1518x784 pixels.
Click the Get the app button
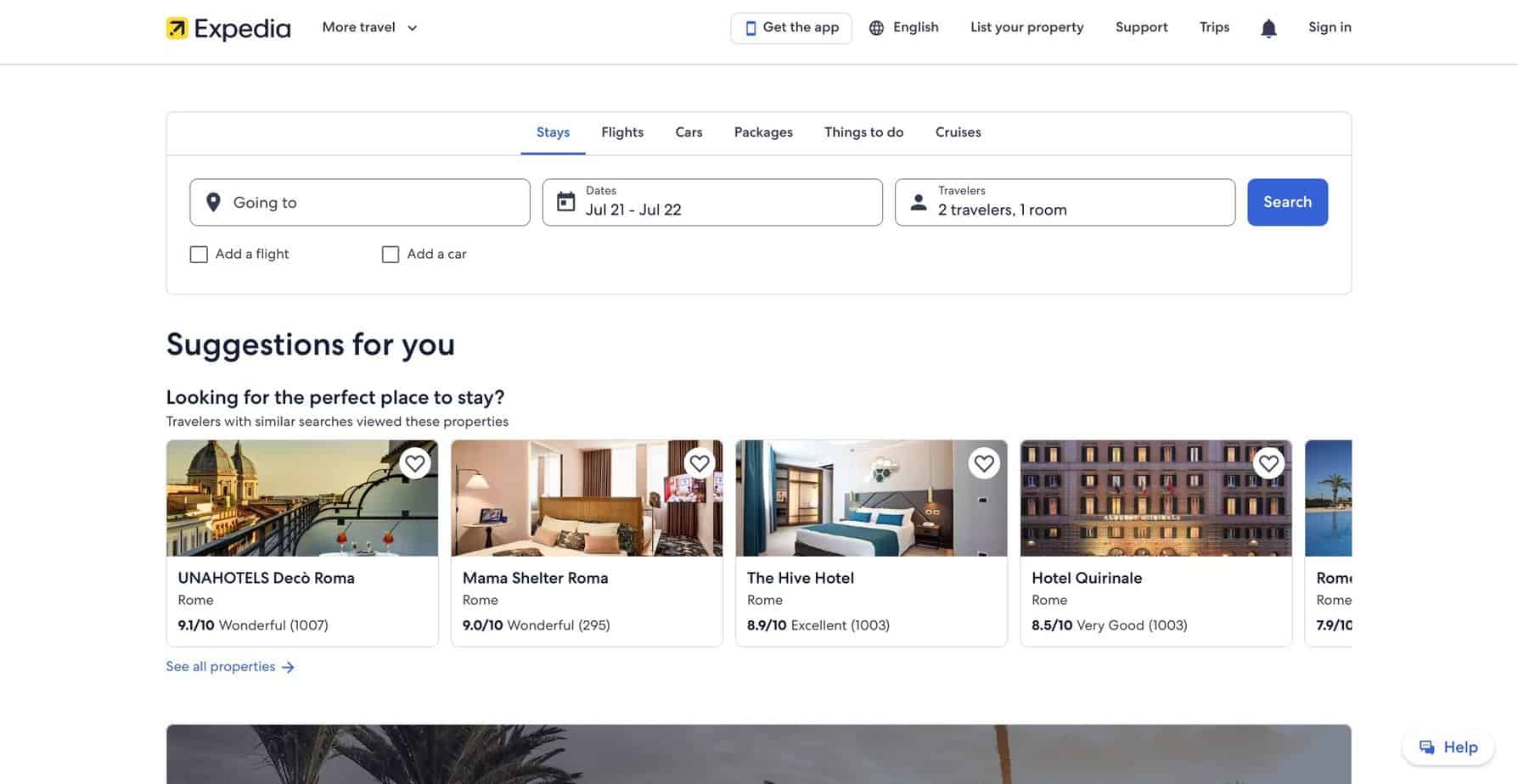point(791,28)
